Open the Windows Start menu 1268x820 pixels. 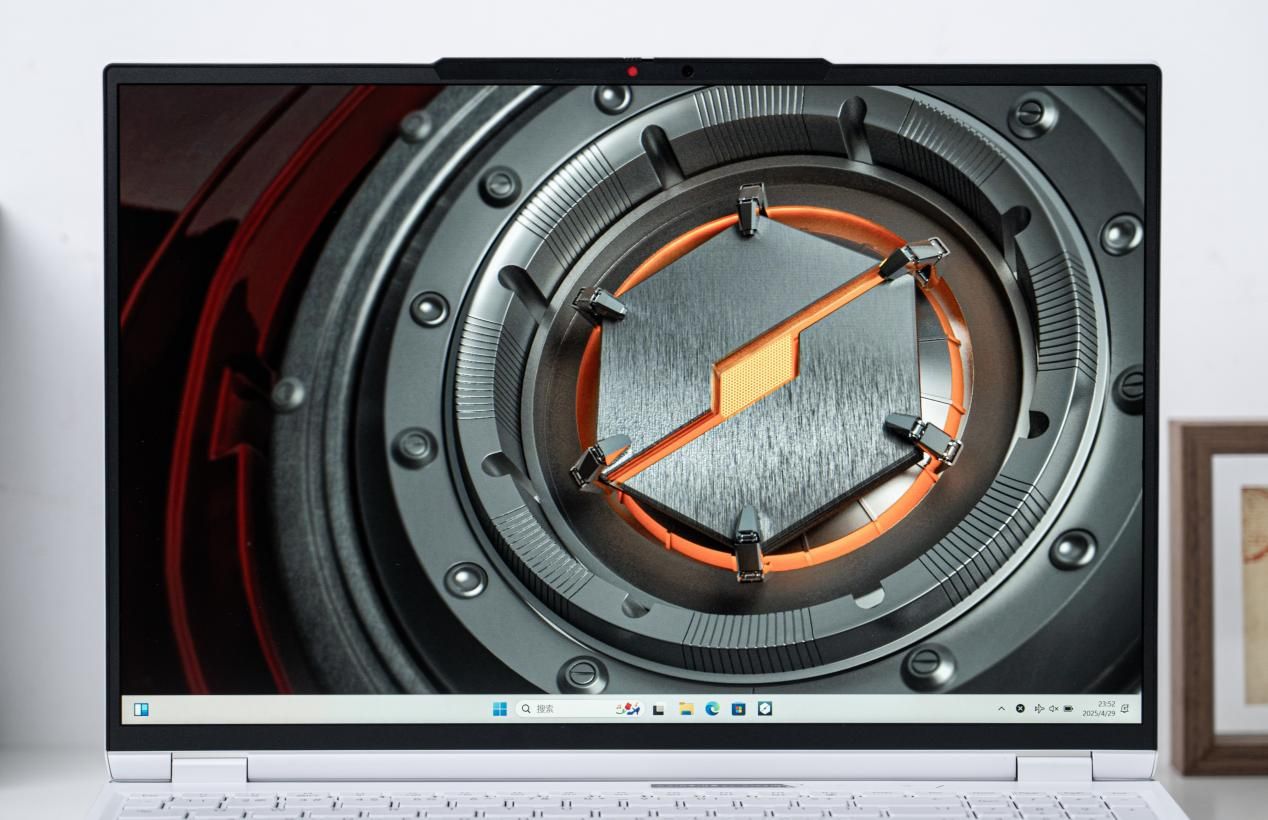[x=499, y=709]
